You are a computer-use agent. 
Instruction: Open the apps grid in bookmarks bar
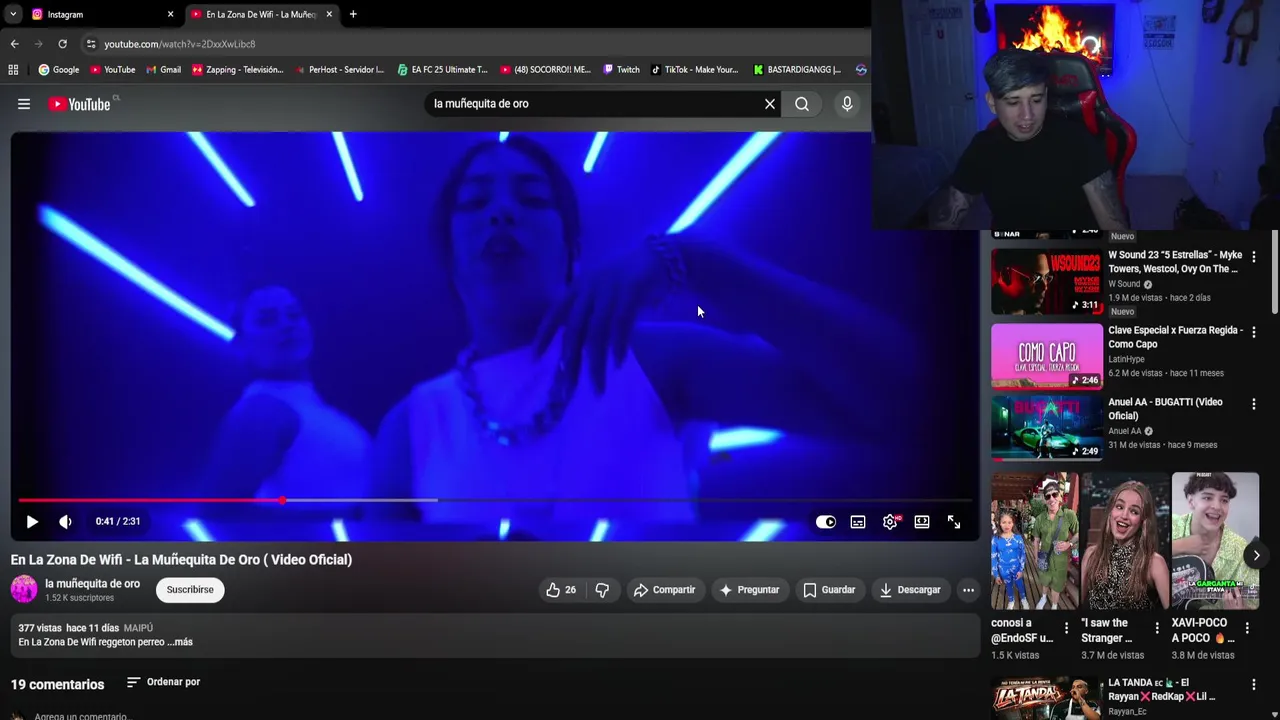13,70
